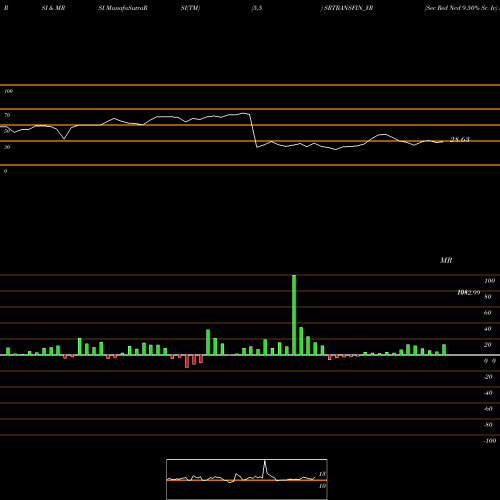Click the RSI axis label 50
The height and width of the screenshot is (500, 500).
[x=7, y=131]
